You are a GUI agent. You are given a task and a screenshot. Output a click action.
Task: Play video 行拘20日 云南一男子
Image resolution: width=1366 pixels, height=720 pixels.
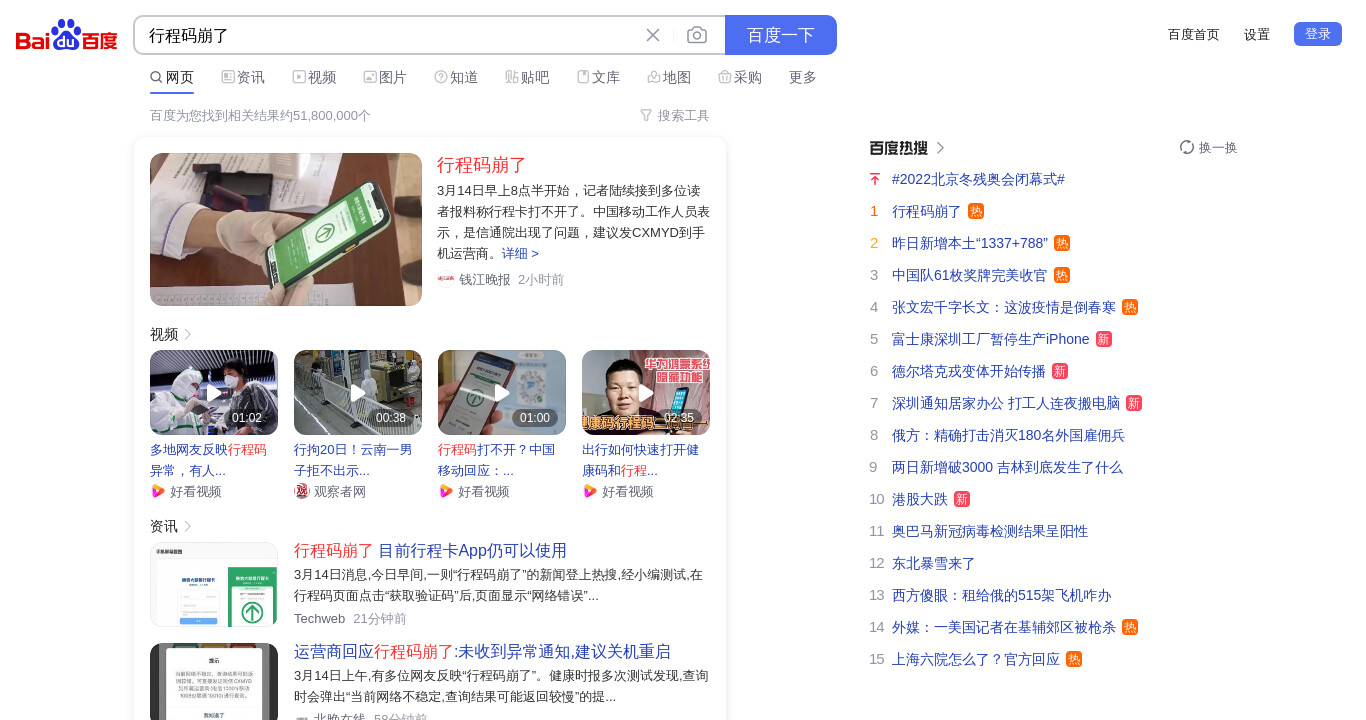(x=358, y=392)
